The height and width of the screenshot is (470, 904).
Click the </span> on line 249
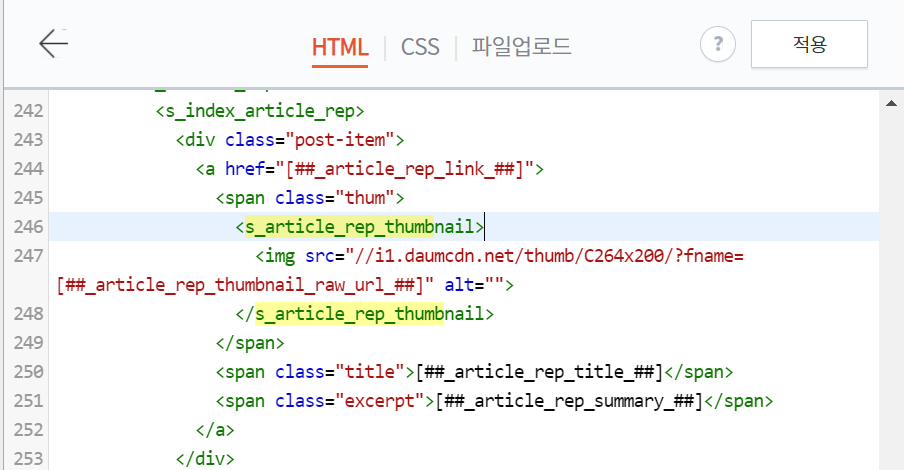(250, 343)
